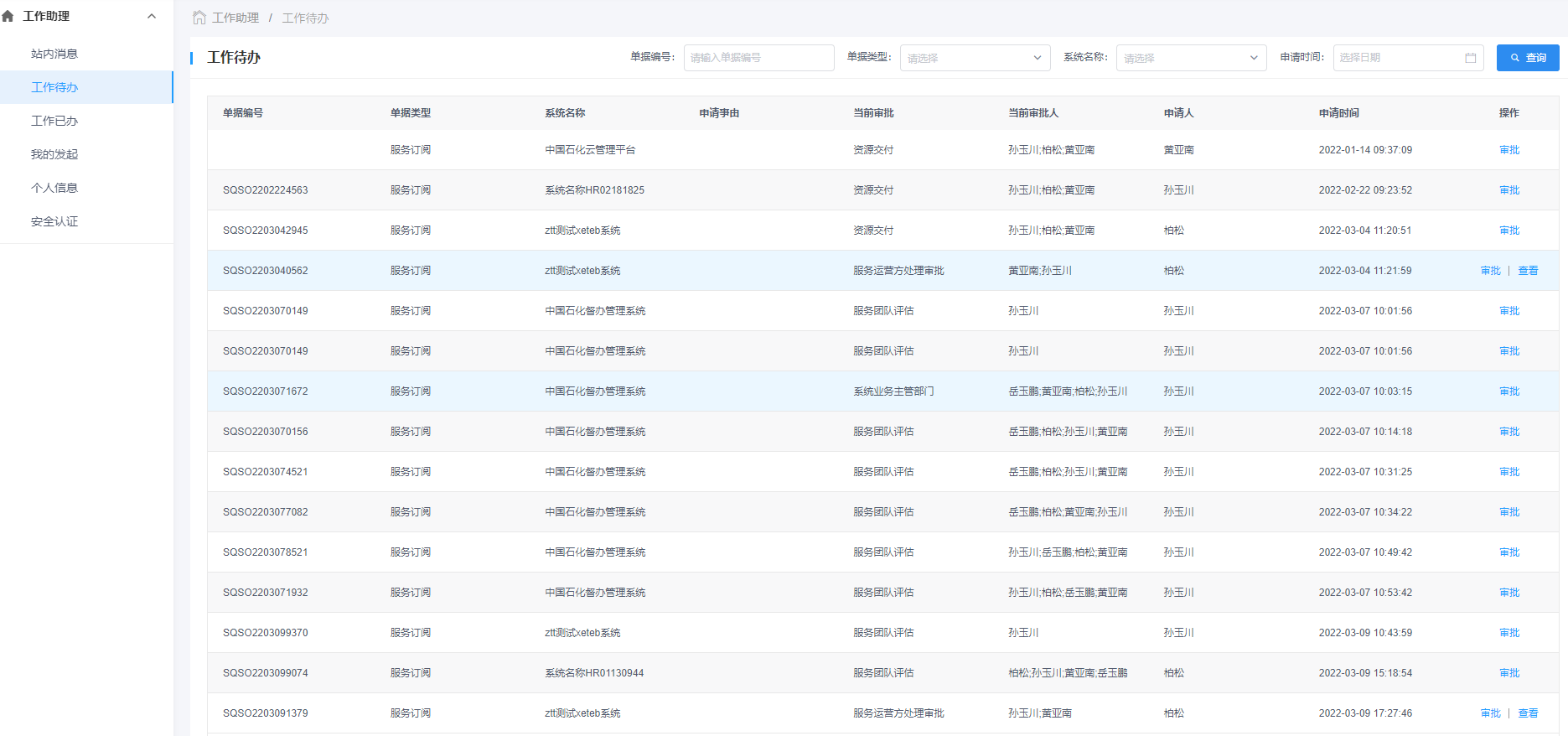1568x736 pixels.
Task: Click the 单据类型 column header
Action: point(411,113)
